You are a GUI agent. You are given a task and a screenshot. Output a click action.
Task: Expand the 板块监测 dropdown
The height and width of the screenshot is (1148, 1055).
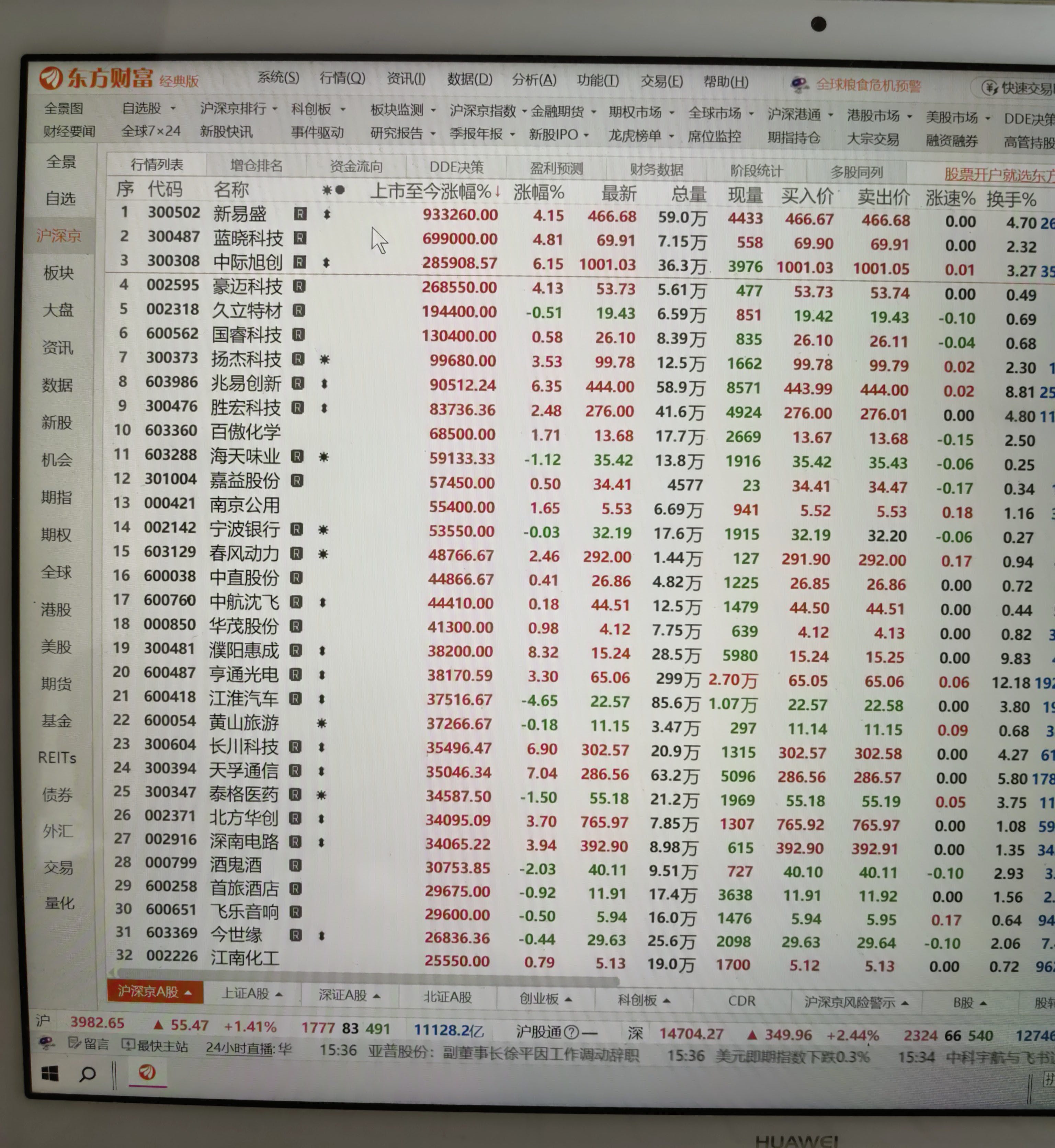coord(433,110)
